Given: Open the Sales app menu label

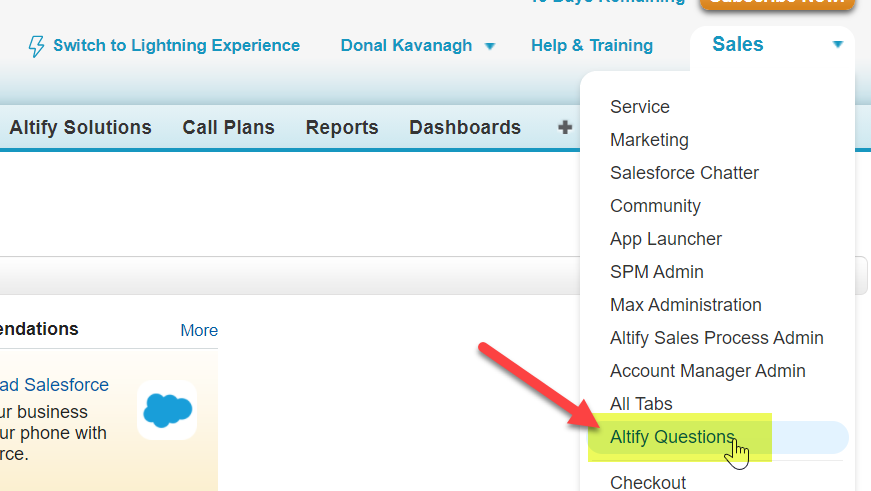Looking at the screenshot, I should pos(738,44).
